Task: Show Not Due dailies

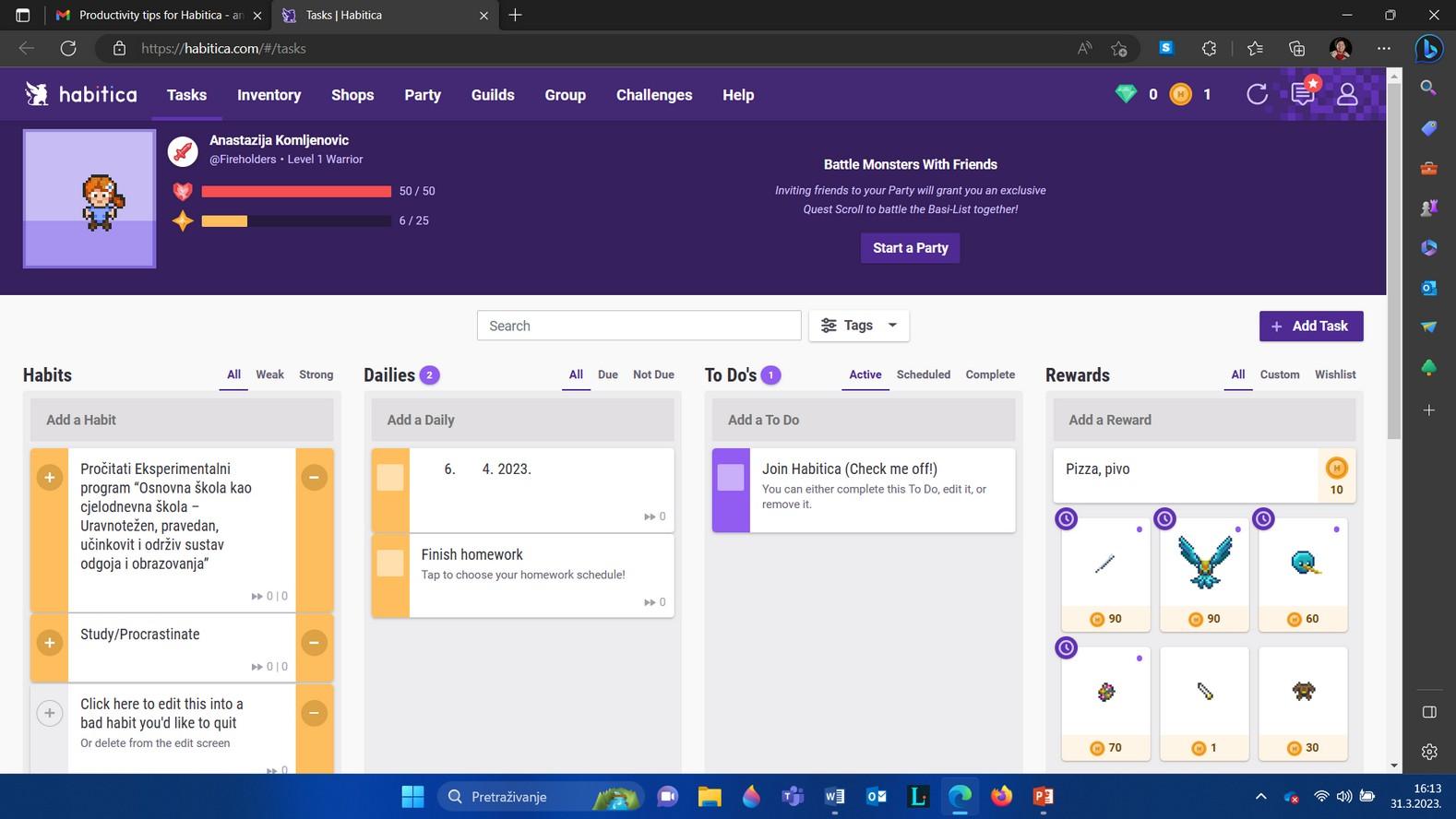Action: click(653, 374)
